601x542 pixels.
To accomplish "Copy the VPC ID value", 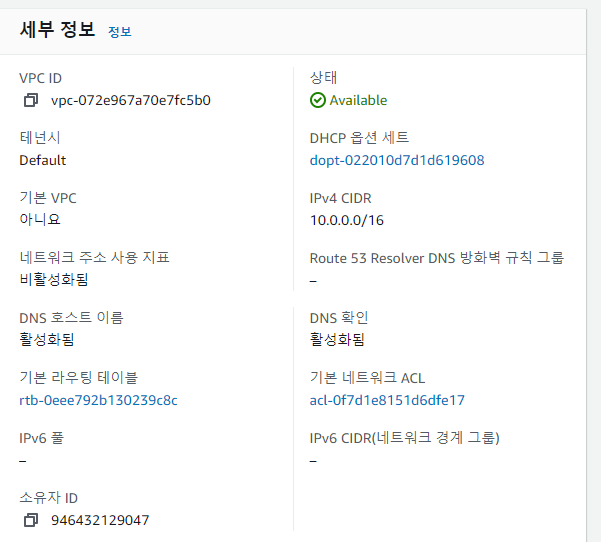I will pyautogui.click(x=31, y=100).
